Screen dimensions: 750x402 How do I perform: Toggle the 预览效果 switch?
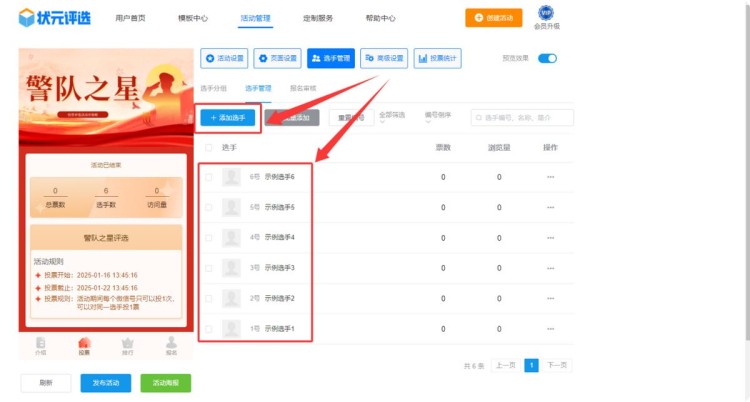click(547, 58)
